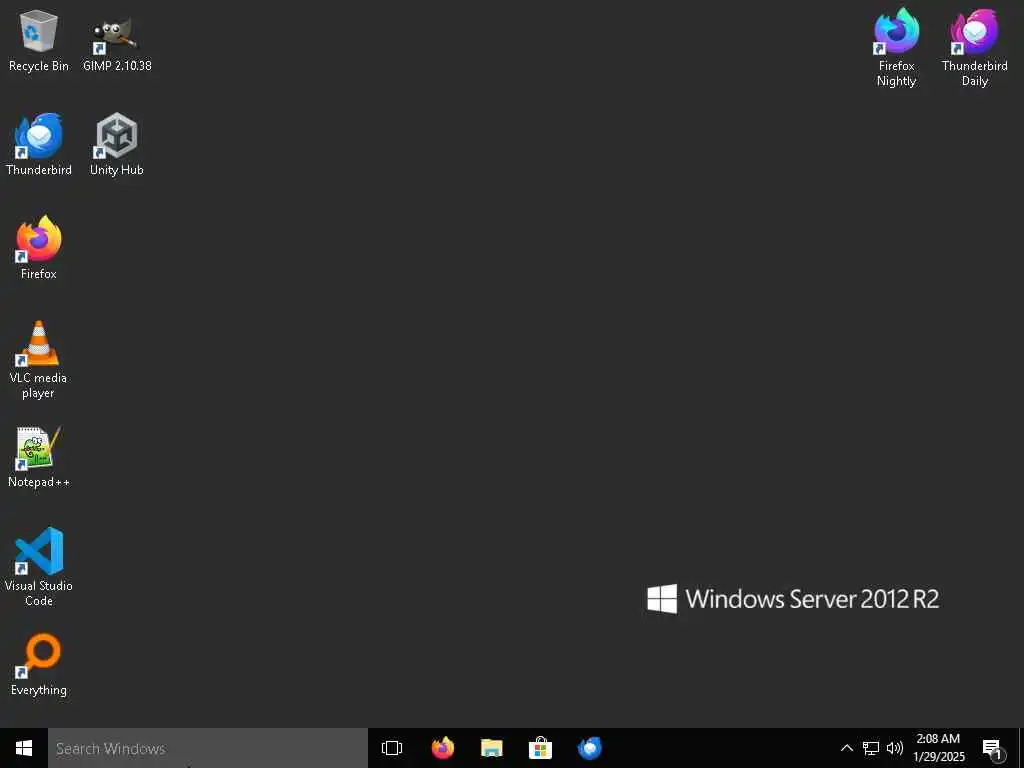Launch Thunderbird from the taskbar
The image size is (1024, 768).
point(590,748)
